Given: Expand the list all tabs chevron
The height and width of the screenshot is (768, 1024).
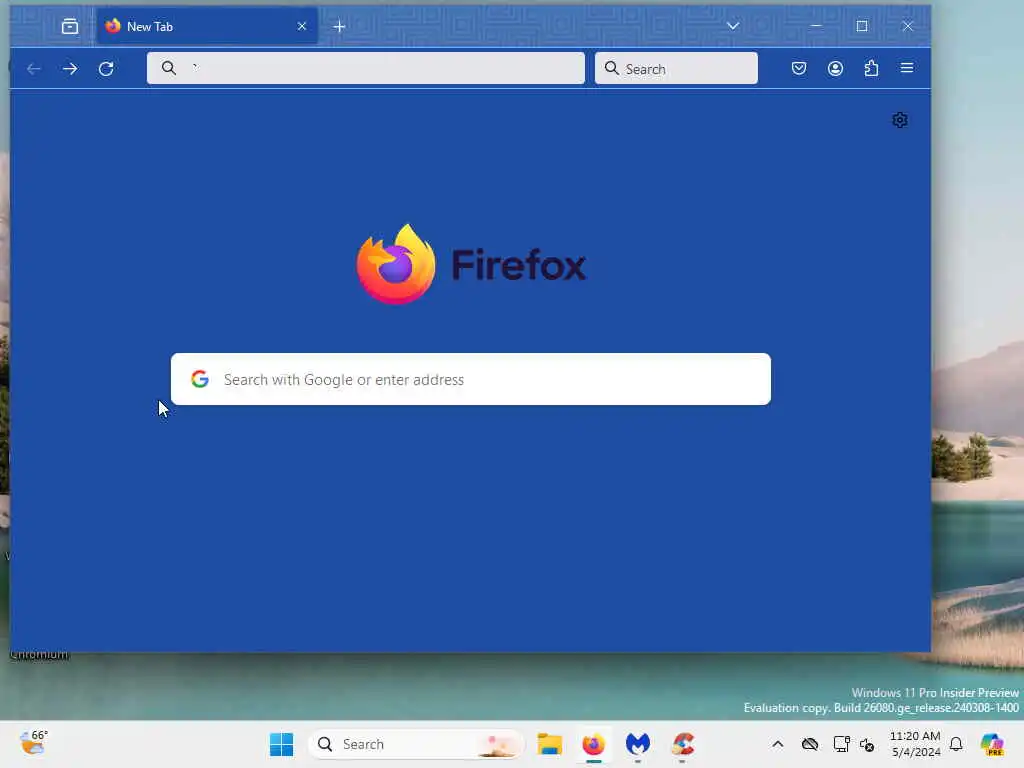Looking at the screenshot, I should point(733,26).
